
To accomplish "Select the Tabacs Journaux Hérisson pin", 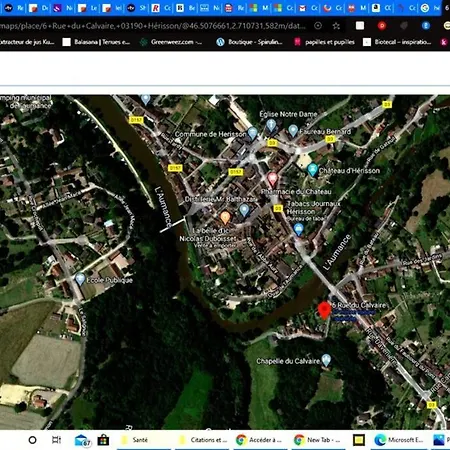I will [x=298, y=229].
